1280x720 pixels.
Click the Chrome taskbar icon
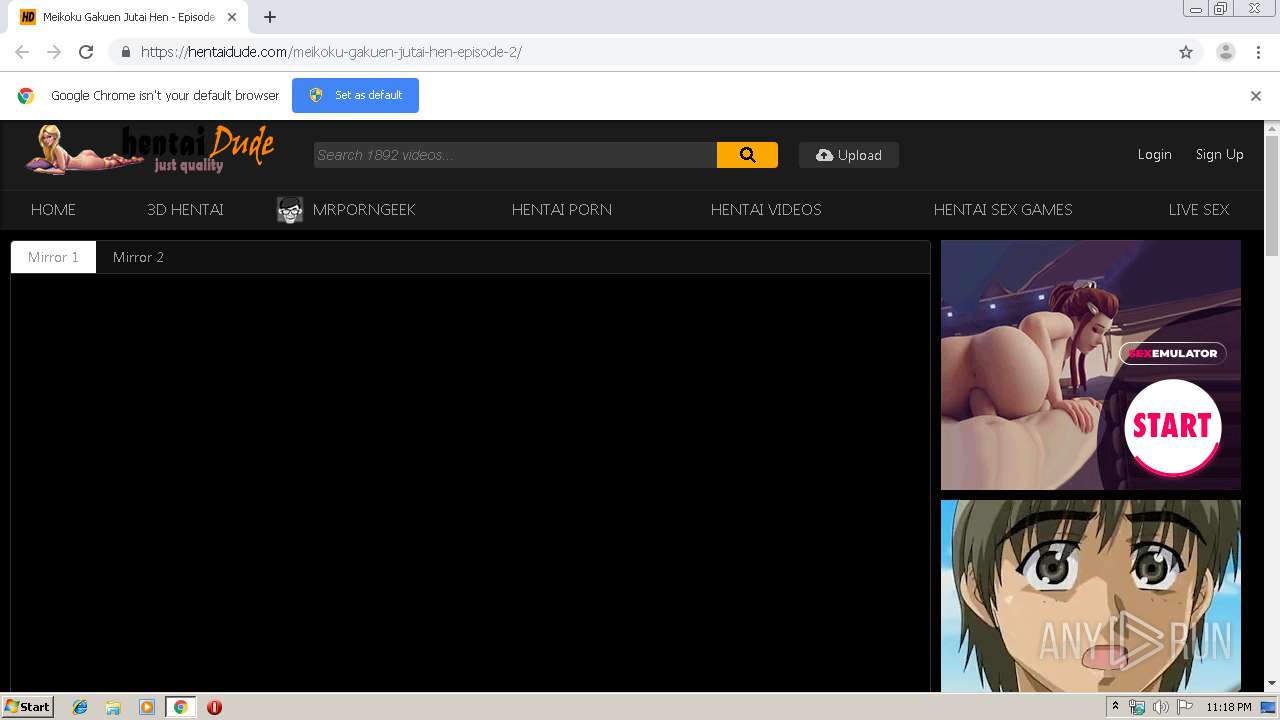click(180, 707)
